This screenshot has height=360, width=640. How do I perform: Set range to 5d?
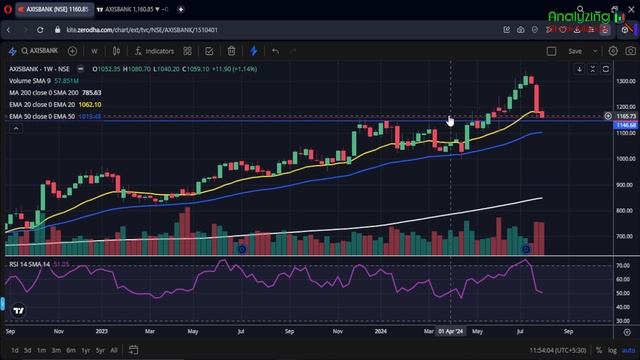click(x=27, y=350)
